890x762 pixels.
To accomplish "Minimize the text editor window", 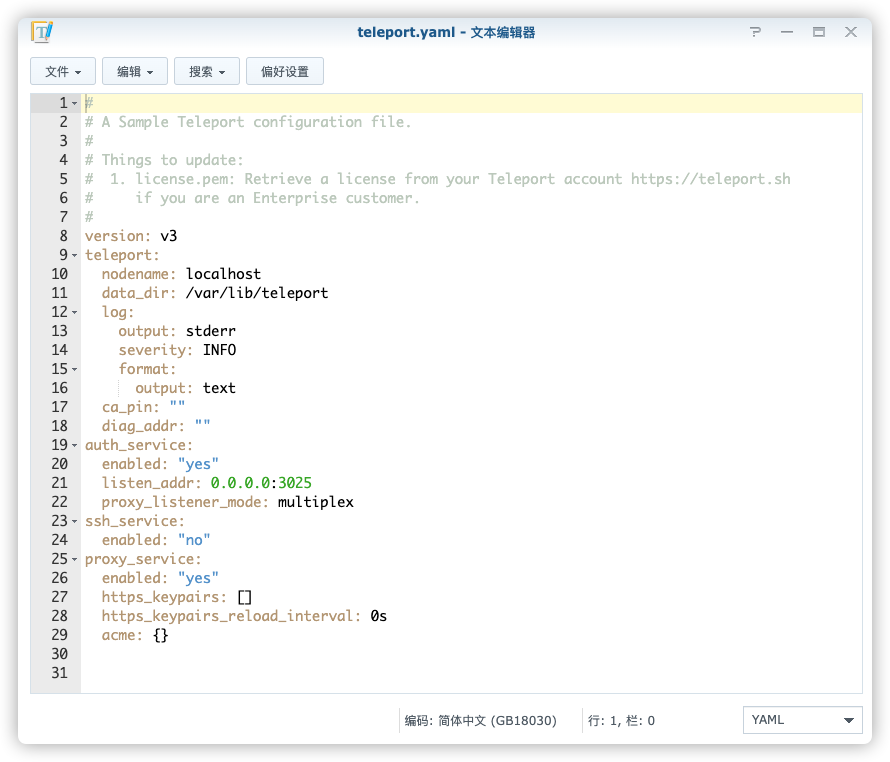I will (787, 32).
